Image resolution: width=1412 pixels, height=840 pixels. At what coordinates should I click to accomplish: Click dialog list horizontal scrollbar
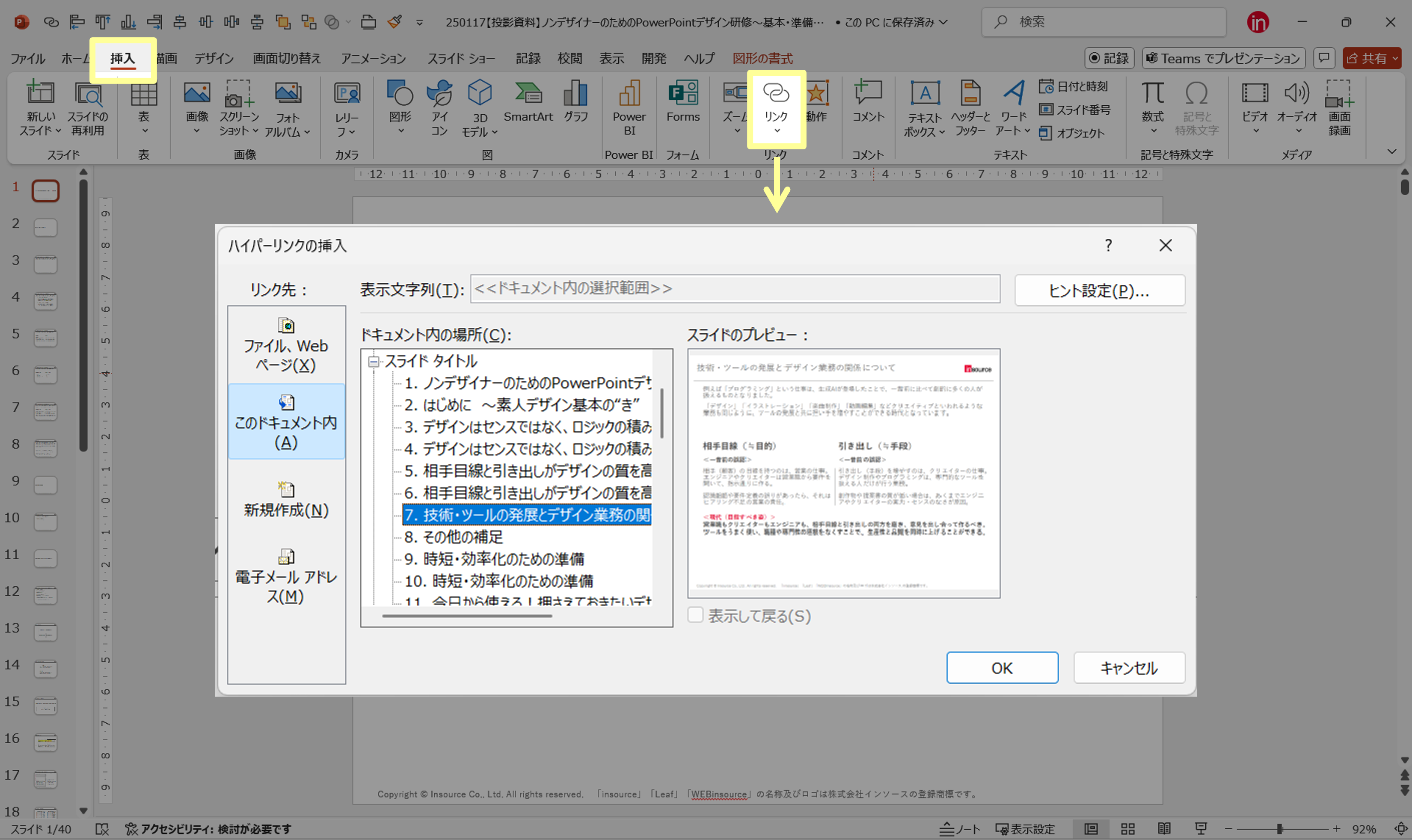(467, 616)
